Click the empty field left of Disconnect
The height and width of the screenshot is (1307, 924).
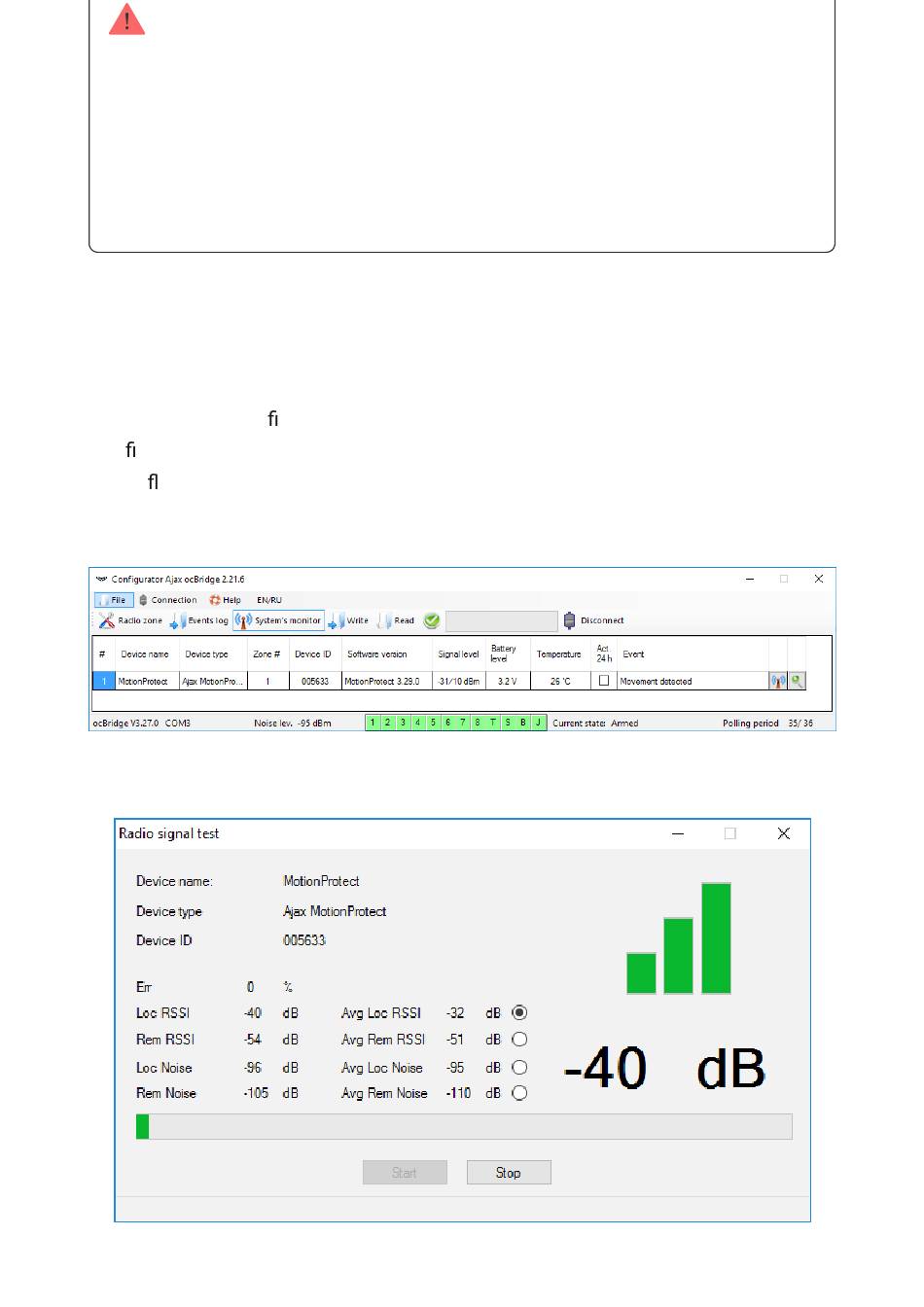(501, 620)
